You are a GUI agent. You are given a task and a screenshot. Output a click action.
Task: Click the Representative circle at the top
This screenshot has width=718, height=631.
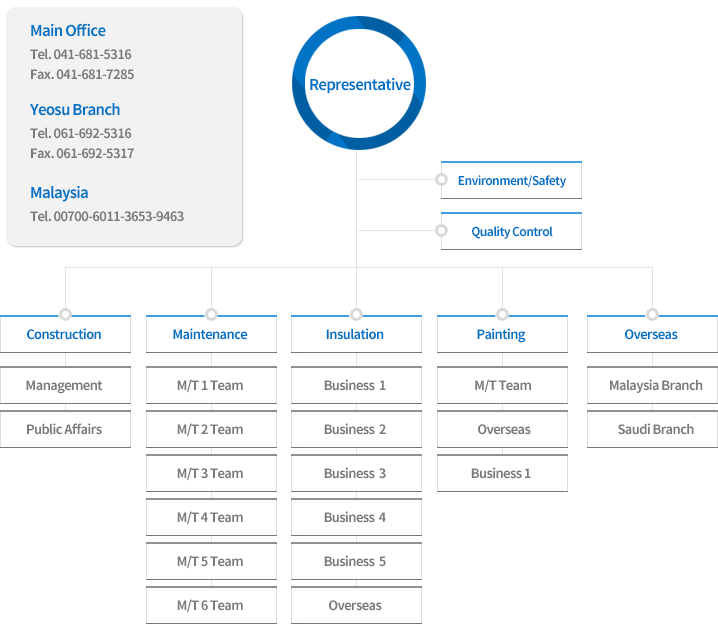click(359, 84)
